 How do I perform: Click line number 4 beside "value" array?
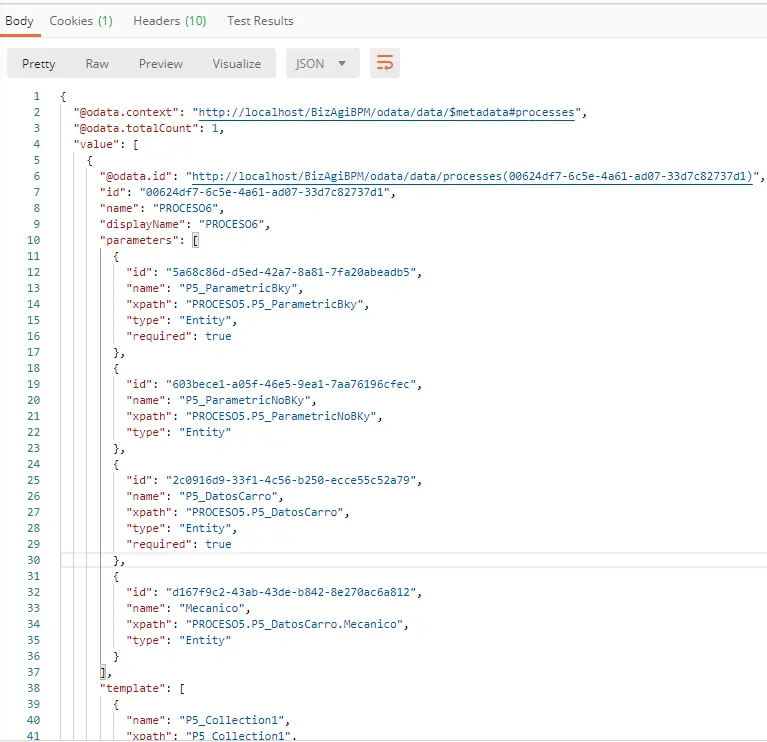[x=37, y=144]
